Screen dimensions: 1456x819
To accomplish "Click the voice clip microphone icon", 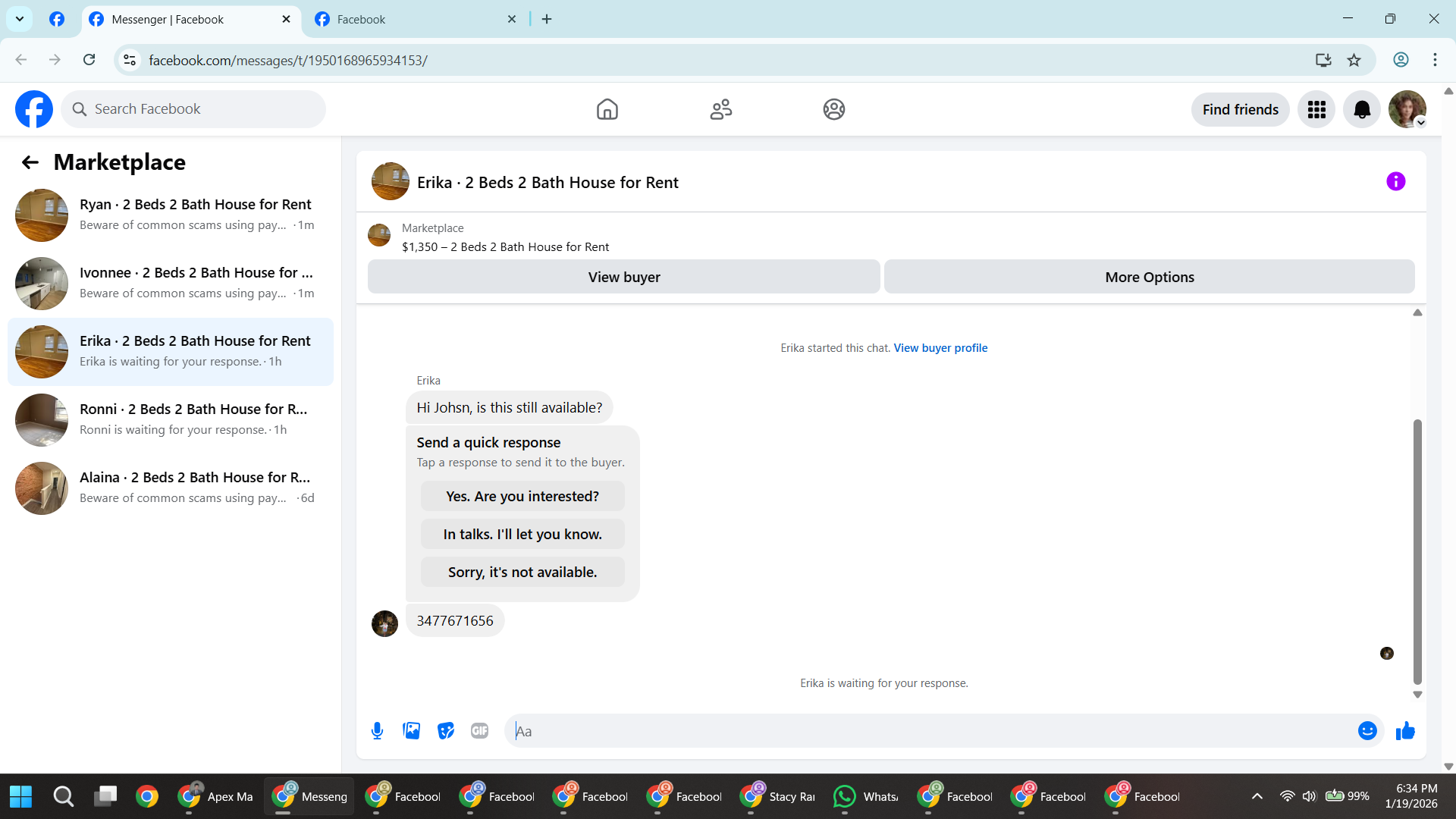I will point(377,731).
